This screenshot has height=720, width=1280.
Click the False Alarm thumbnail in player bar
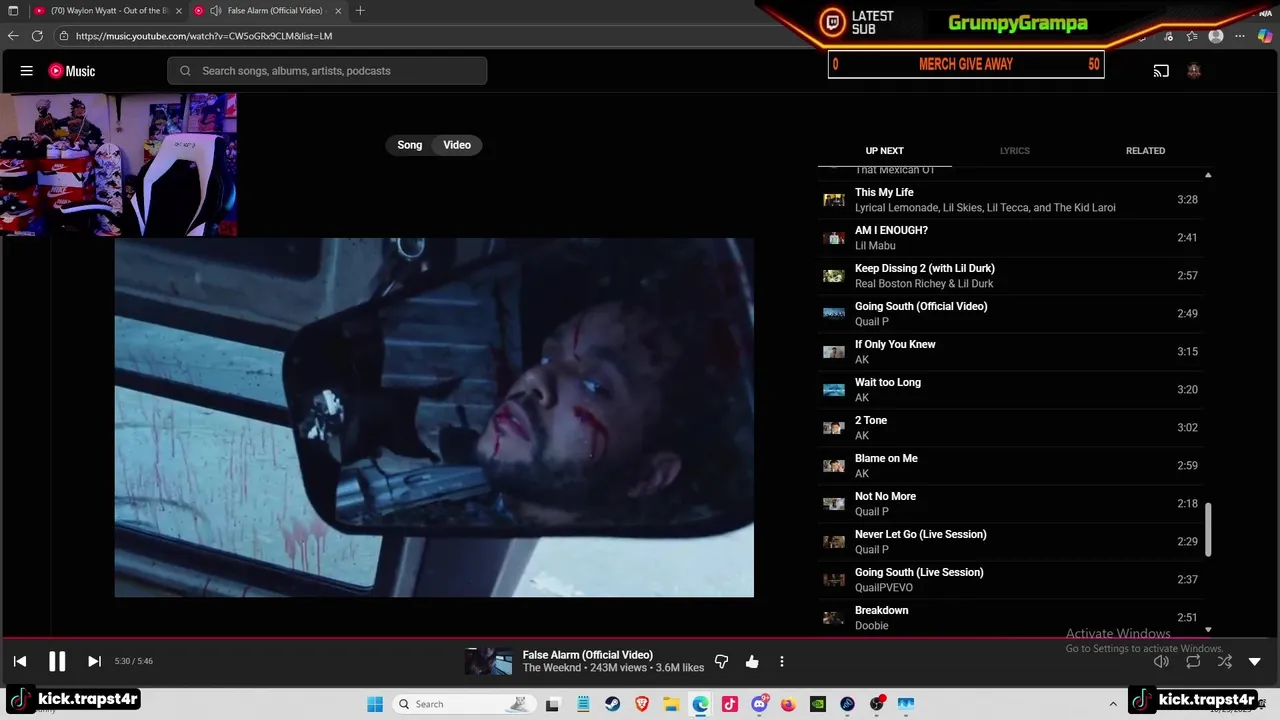(489, 661)
